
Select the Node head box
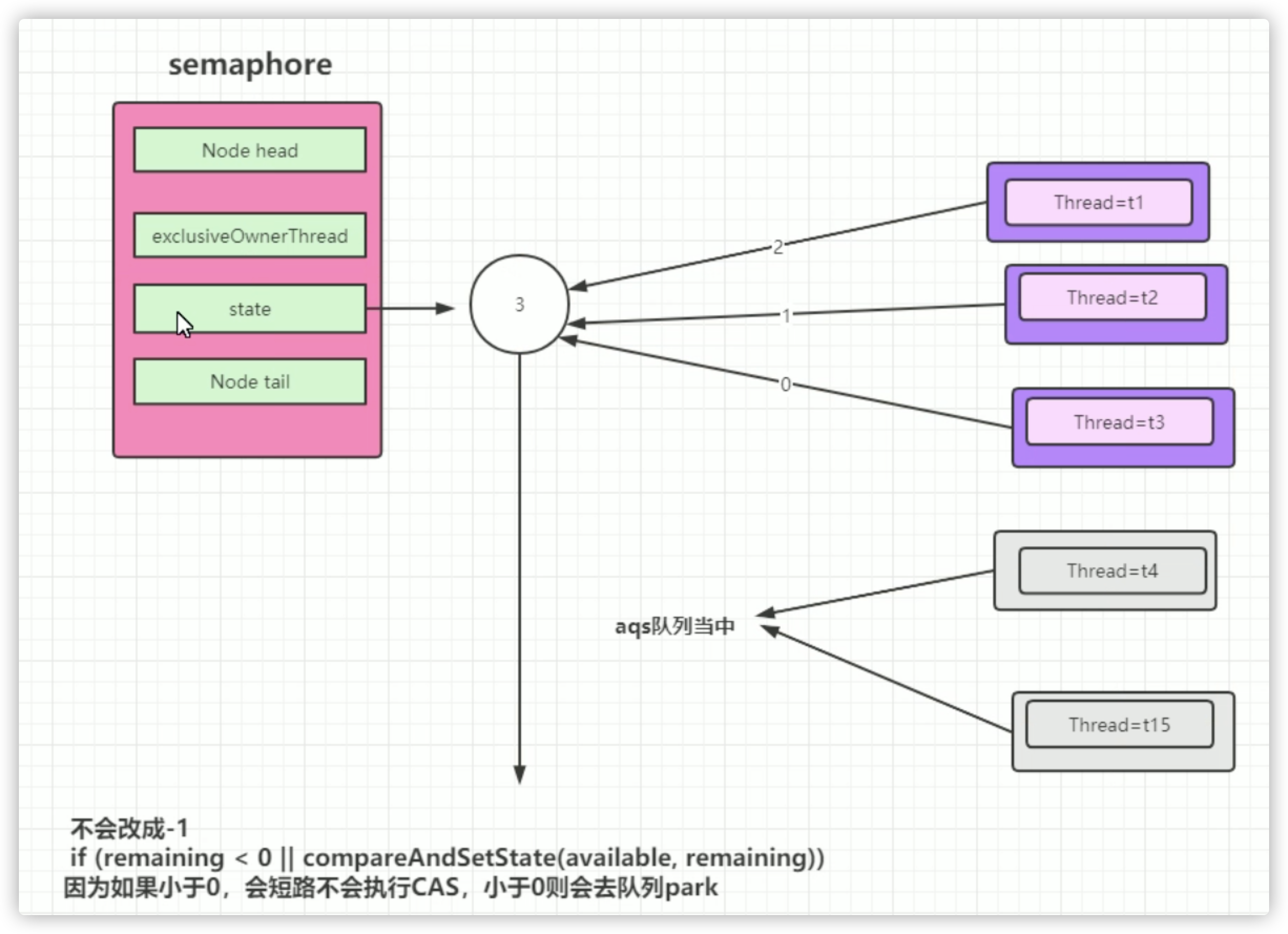click(250, 150)
